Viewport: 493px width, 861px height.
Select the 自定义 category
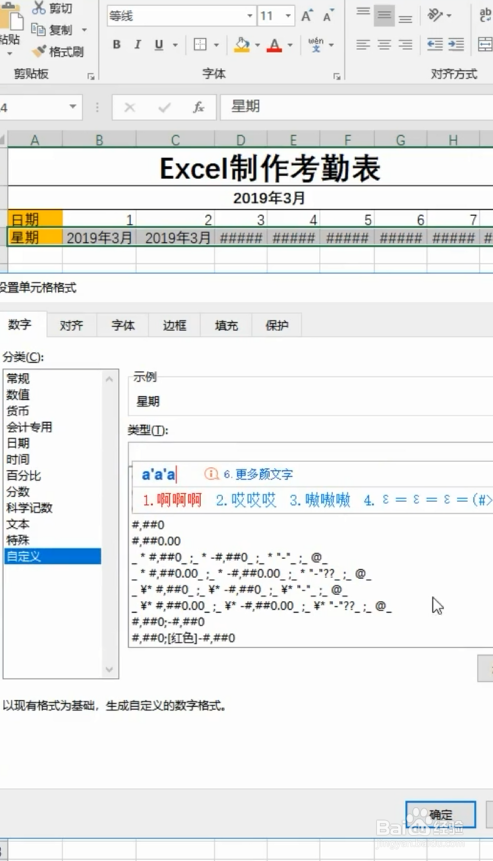52,556
